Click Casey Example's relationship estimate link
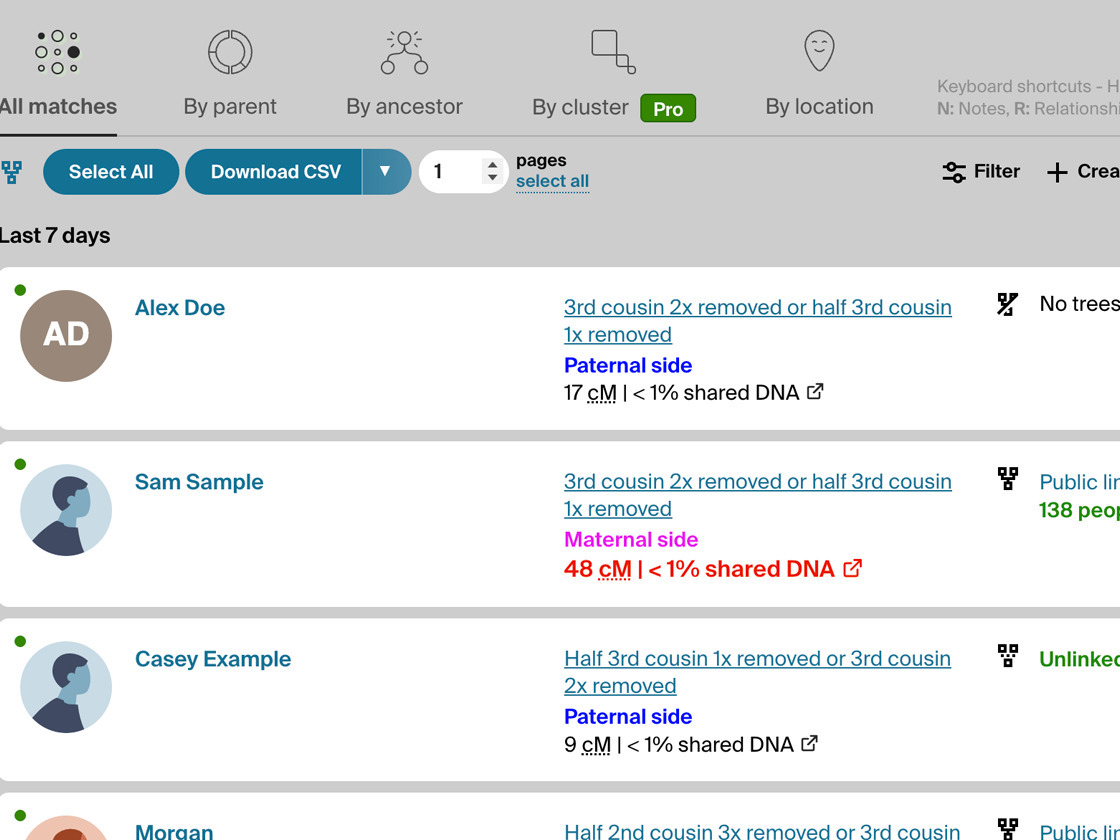1120x840 pixels. 757,672
